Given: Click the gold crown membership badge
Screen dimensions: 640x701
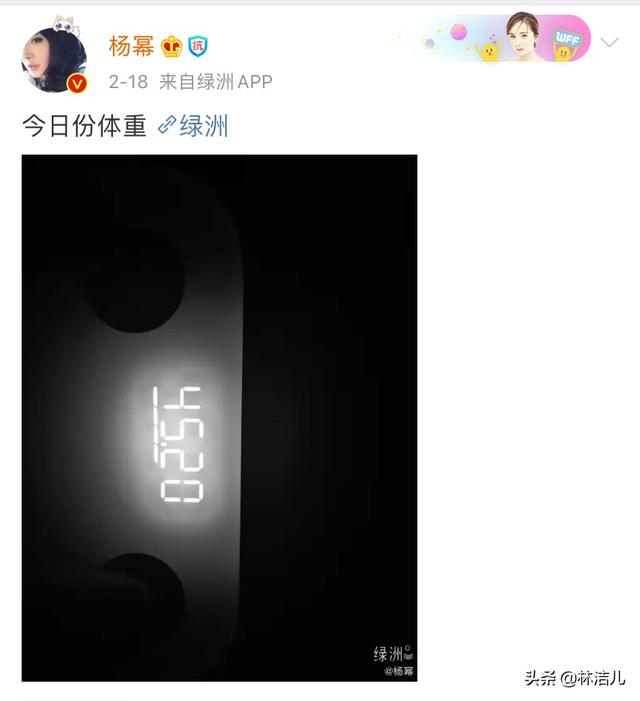Looking at the screenshot, I should point(172,46).
